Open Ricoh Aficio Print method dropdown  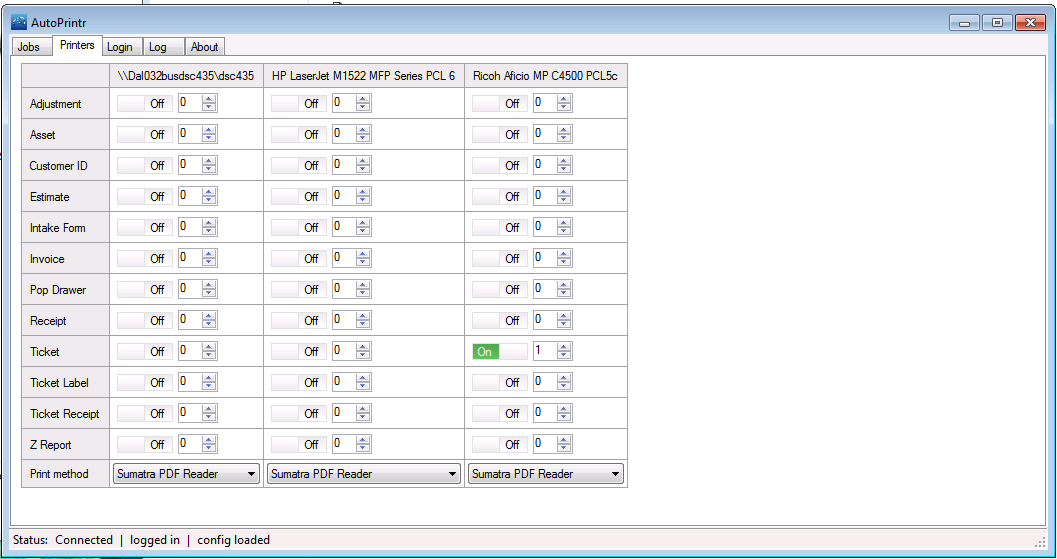(x=546, y=474)
